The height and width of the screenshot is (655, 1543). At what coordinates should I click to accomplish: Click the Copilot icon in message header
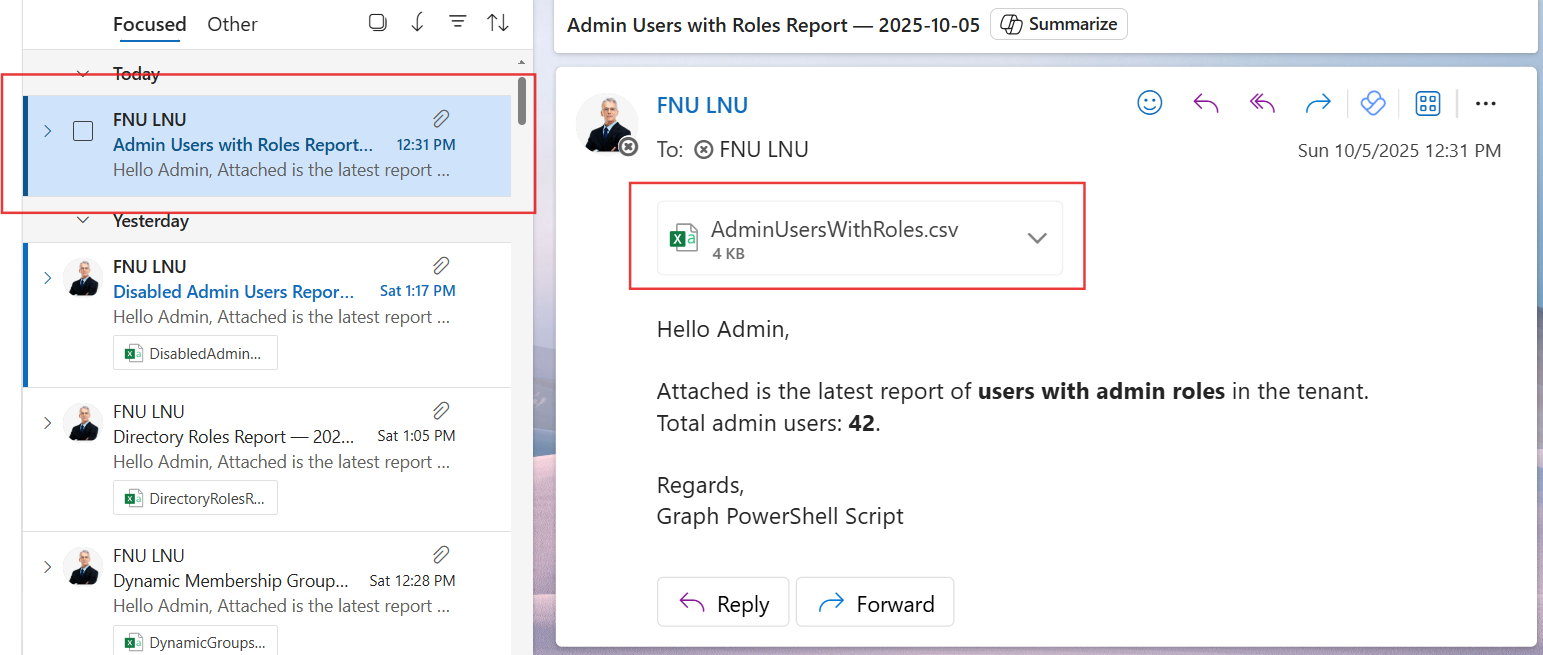(1372, 103)
